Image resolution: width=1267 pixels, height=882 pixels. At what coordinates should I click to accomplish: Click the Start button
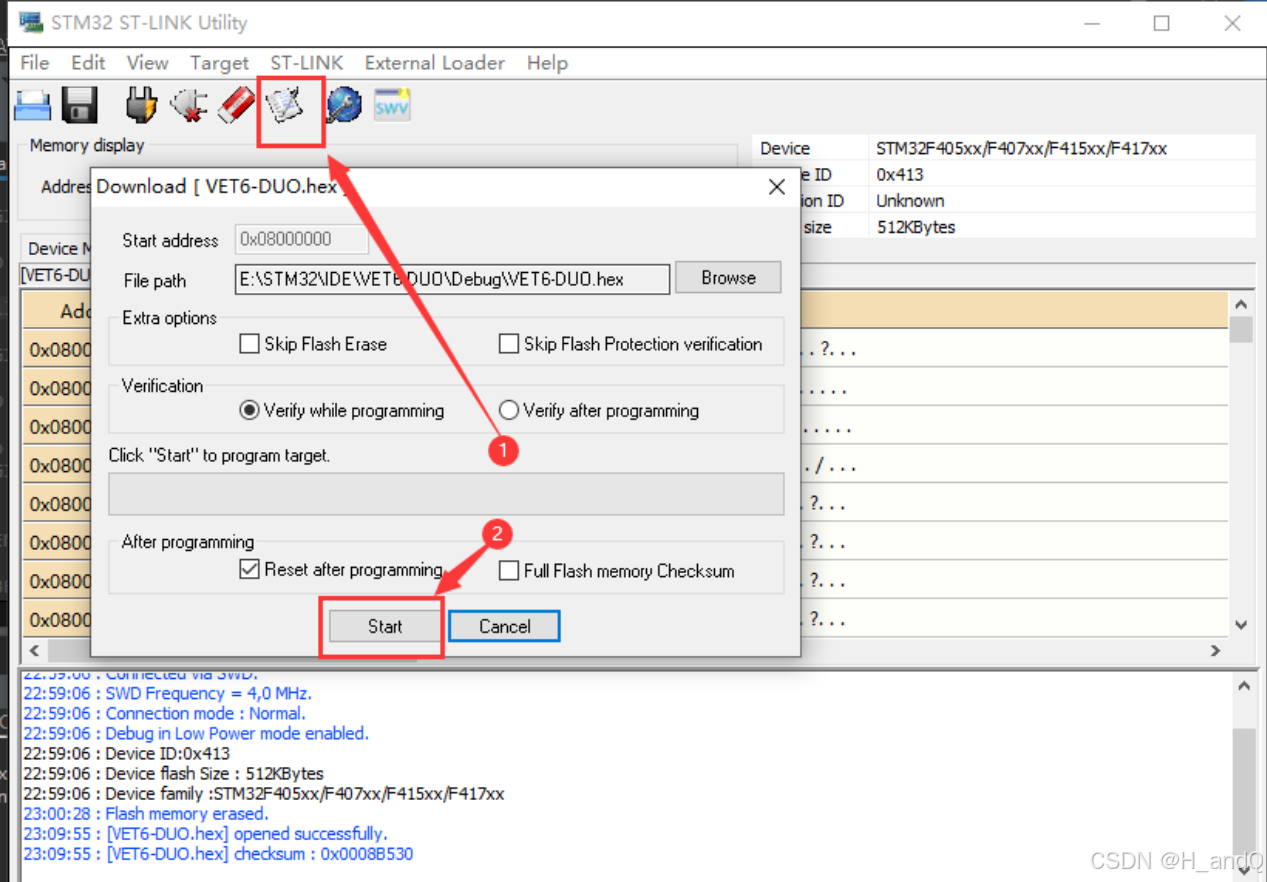385,626
